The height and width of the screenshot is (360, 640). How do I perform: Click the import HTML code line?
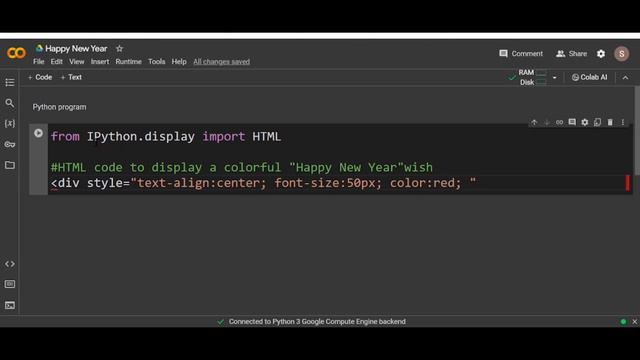tap(166, 136)
